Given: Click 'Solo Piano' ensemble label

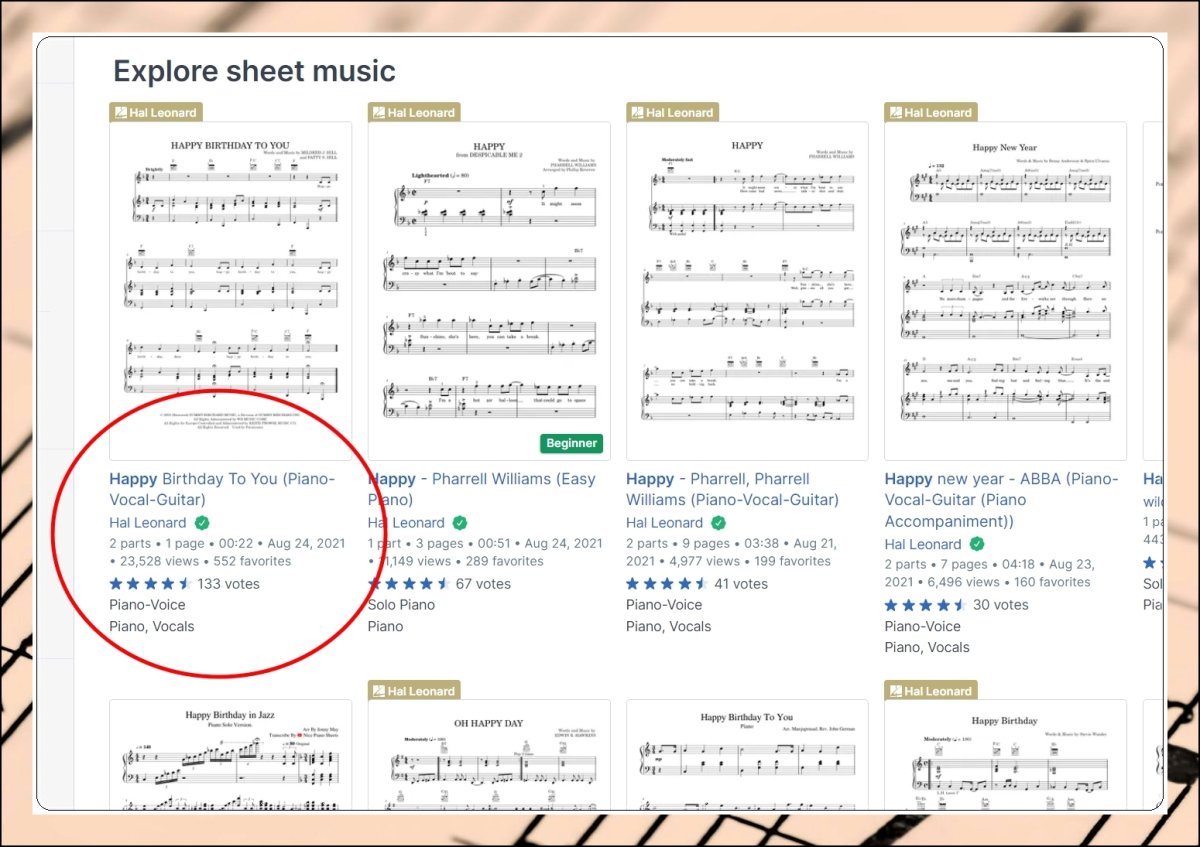Looking at the screenshot, I should (x=401, y=604).
